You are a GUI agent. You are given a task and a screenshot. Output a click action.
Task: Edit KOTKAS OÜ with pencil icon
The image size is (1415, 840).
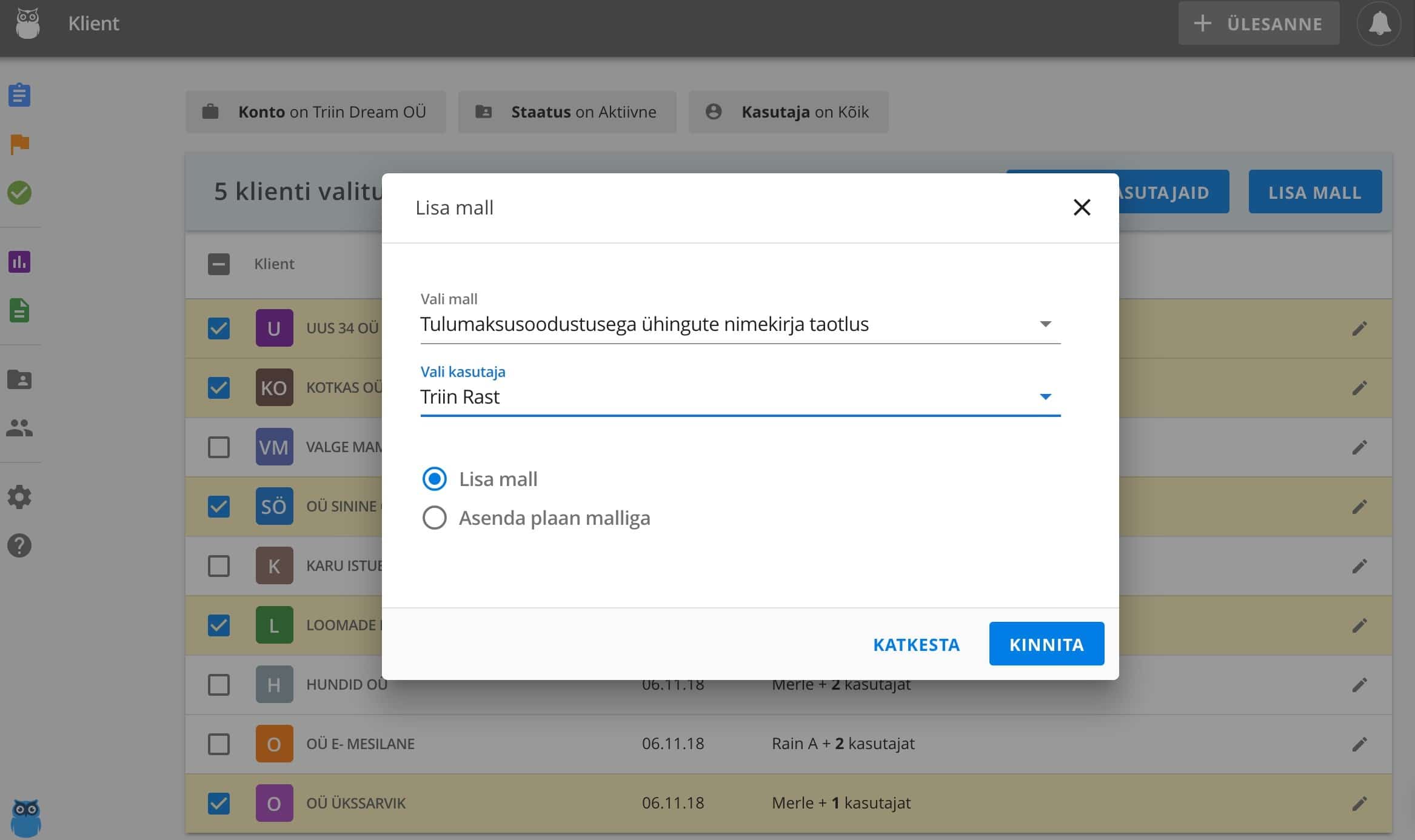1359,388
